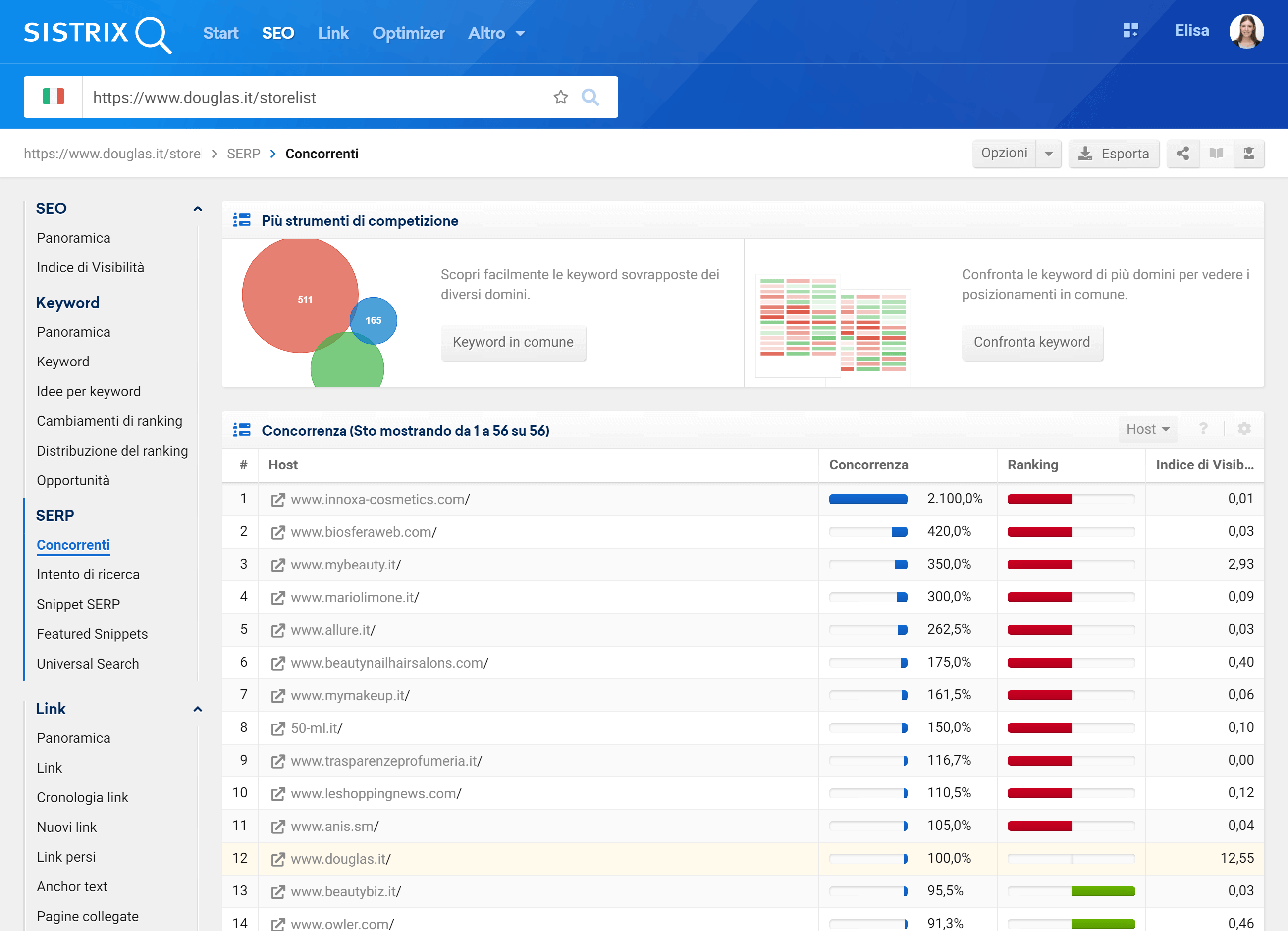The image size is (1288, 931).
Task: Click the Keyword in comune button
Action: [513, 342]
